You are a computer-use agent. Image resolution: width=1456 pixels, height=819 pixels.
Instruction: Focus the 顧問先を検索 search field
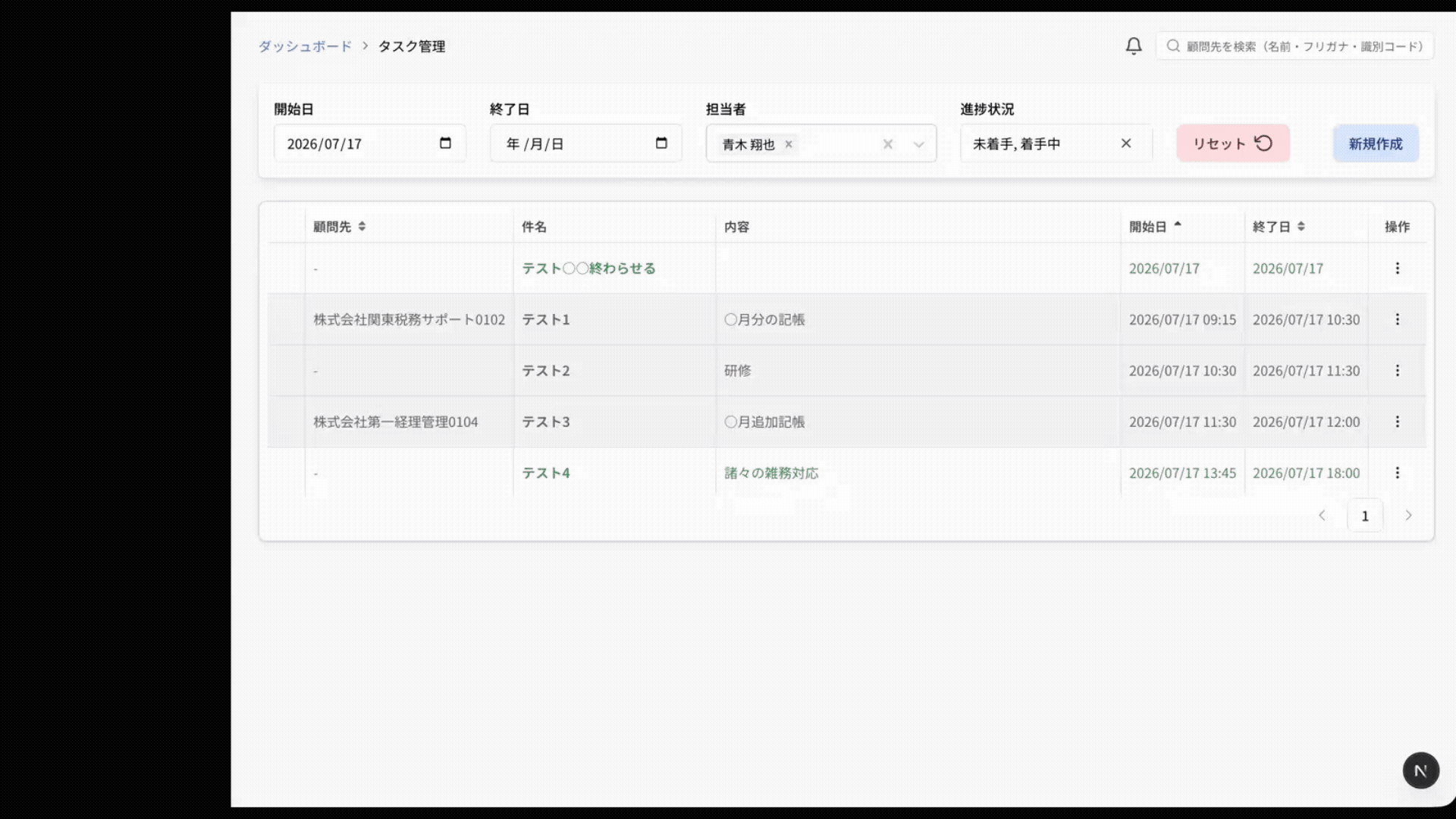pyautogui.click(x=1294, y=46)
